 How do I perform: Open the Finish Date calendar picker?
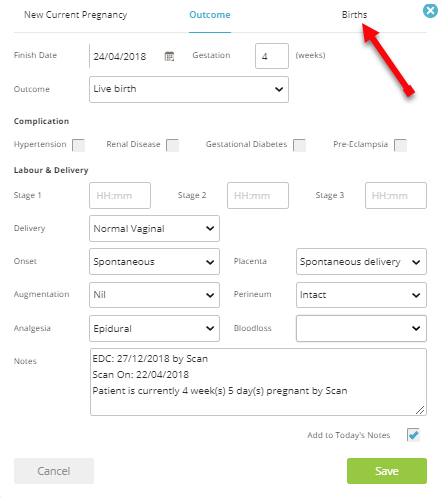click(x=169, y=56)
